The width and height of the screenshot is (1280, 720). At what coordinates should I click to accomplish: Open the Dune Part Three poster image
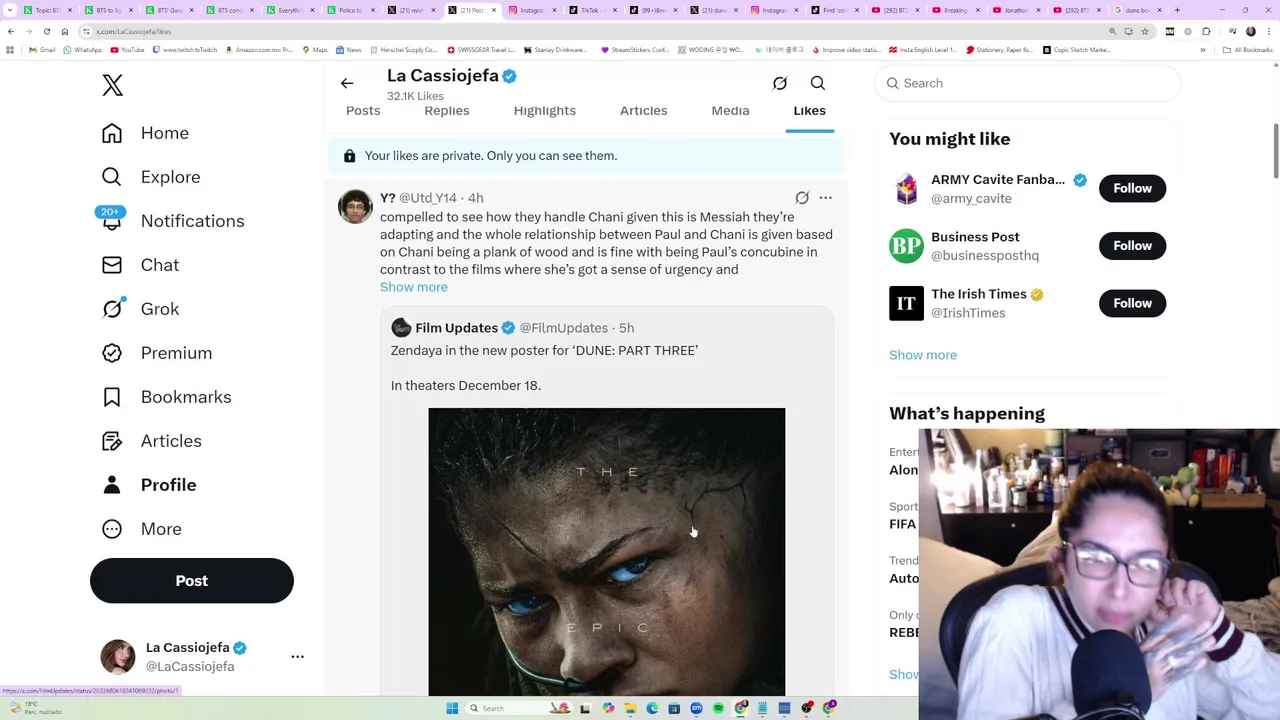tap(607, 551)
